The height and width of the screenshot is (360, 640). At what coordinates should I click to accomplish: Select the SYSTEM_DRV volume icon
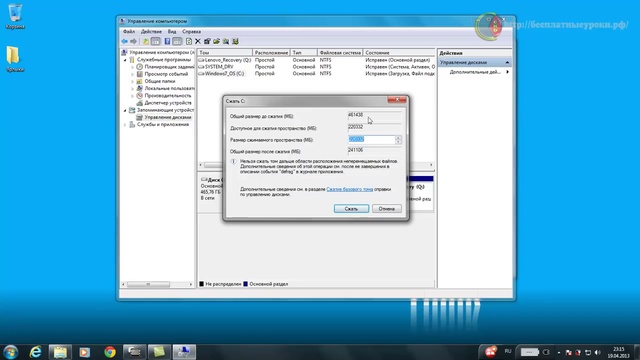point(201,67)
